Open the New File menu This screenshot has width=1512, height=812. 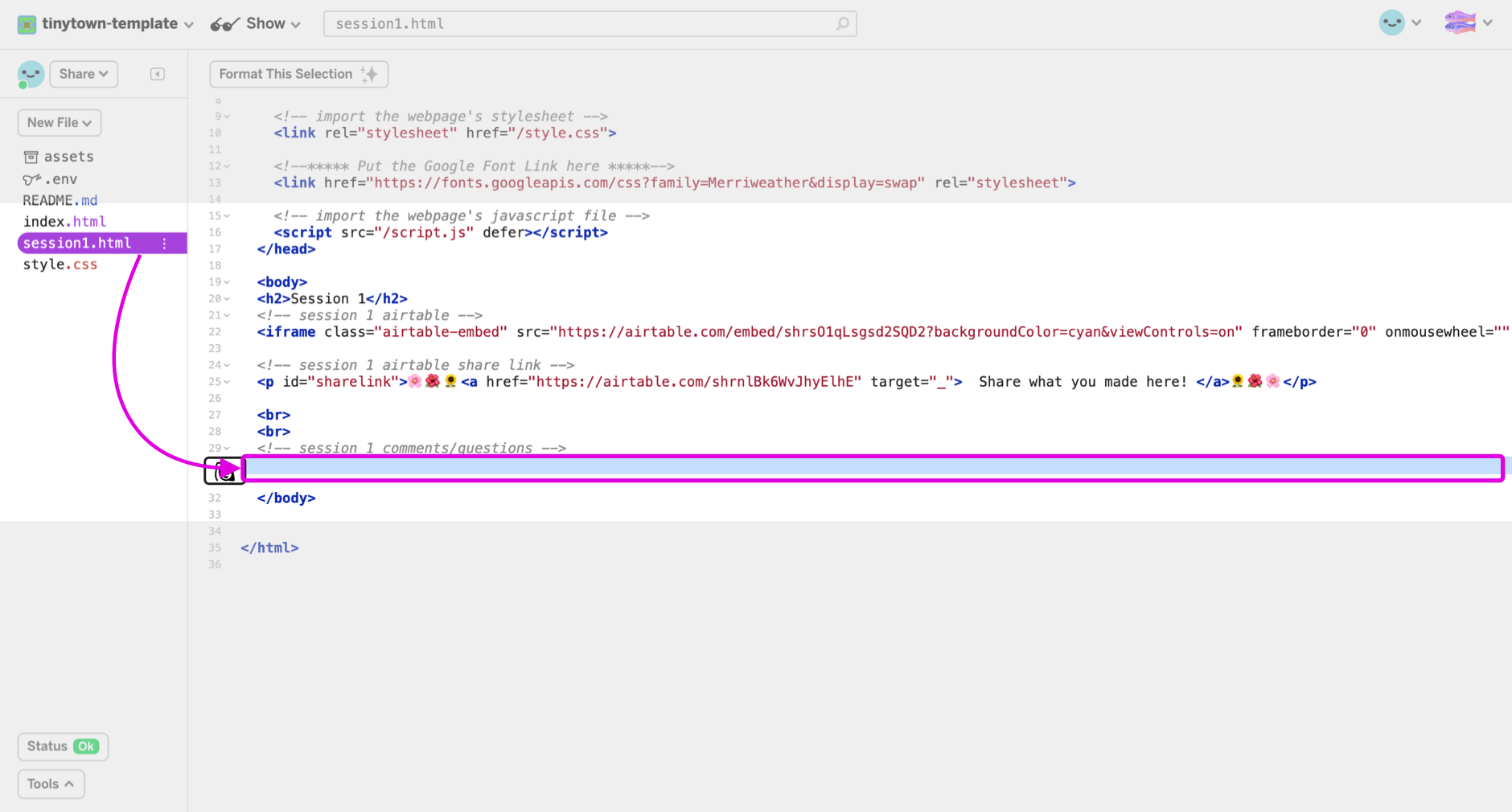(60, 122)
